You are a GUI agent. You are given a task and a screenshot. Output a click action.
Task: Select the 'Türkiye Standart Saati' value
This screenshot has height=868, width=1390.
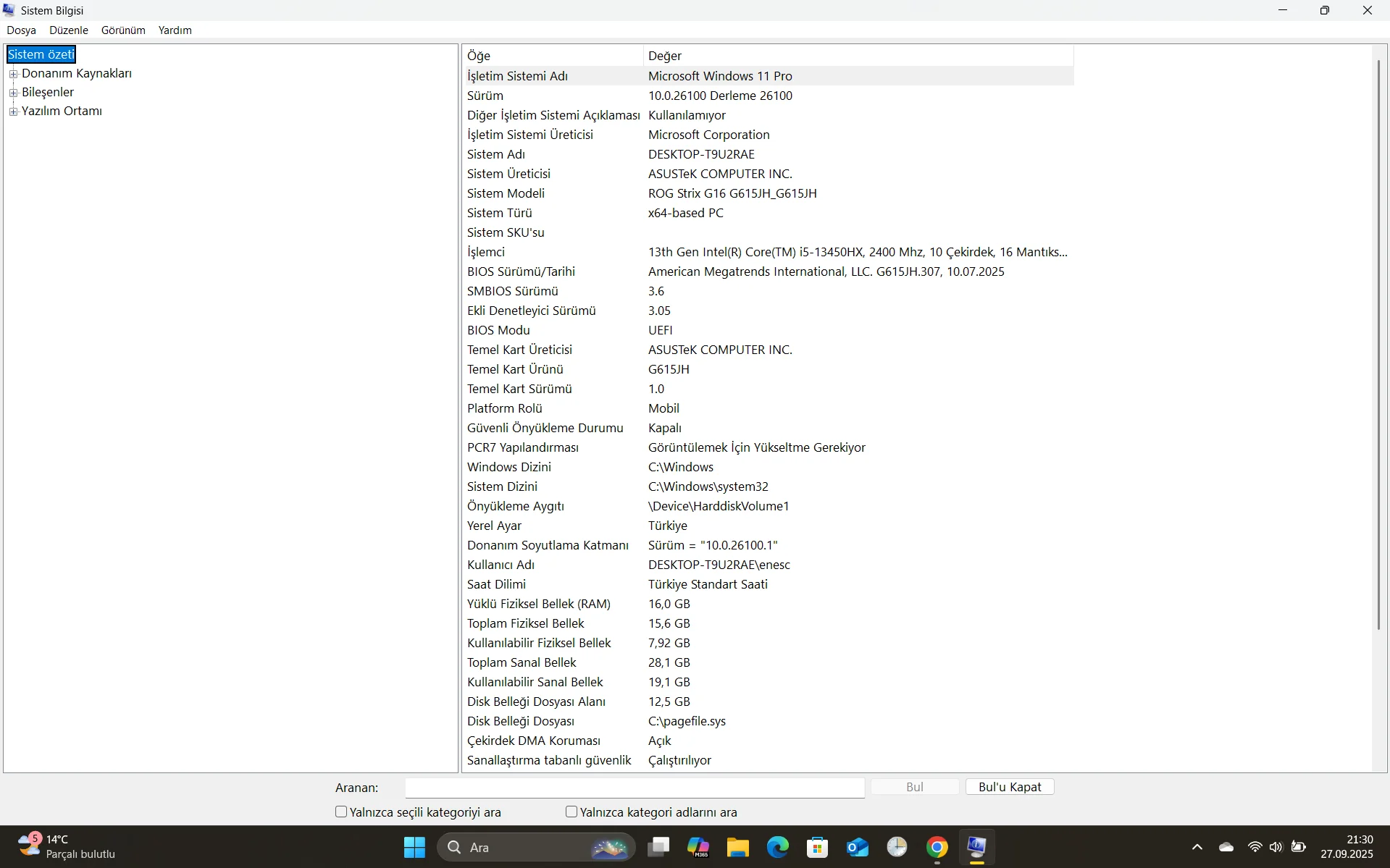click(708, 584)
